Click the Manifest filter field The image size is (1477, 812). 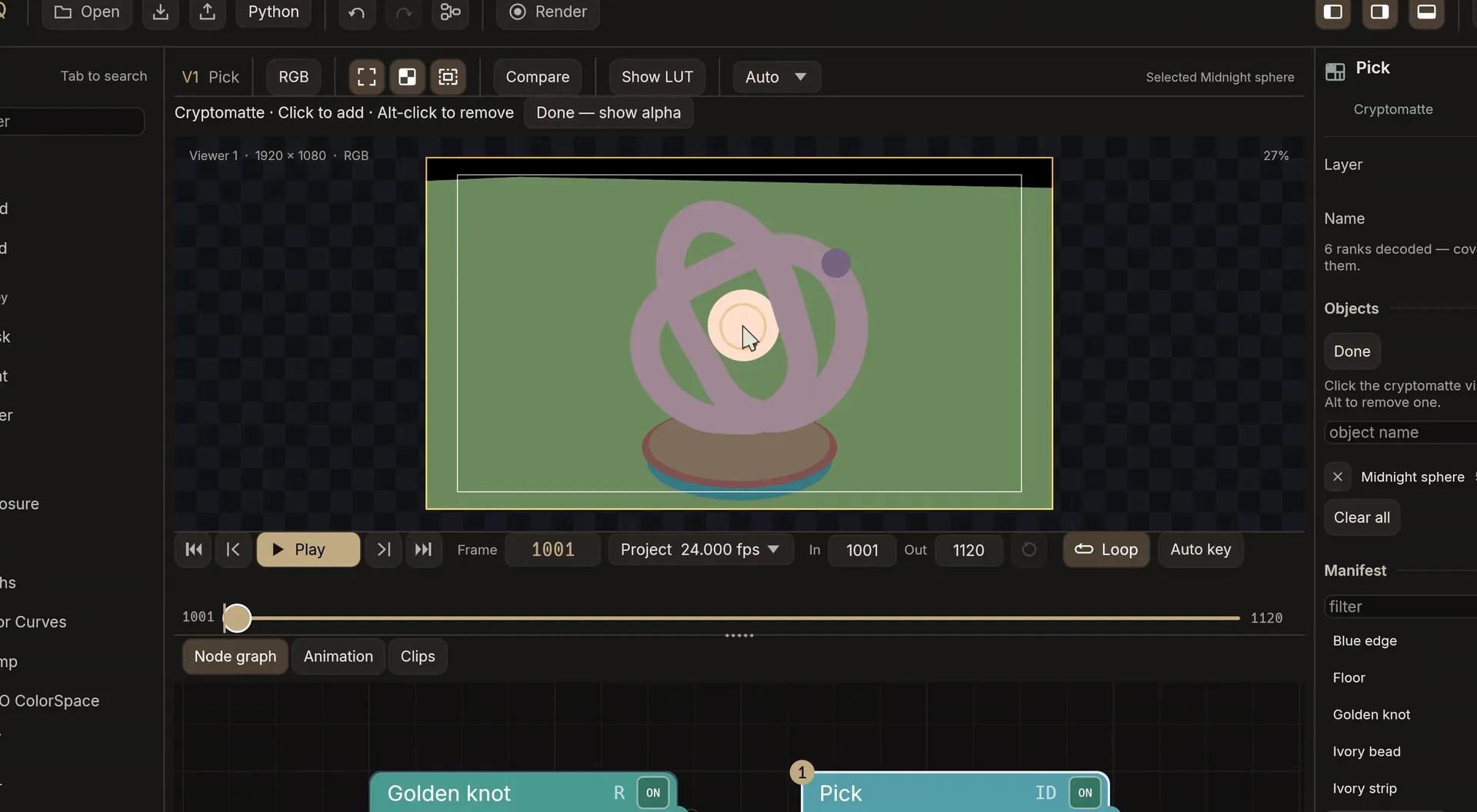pyautogui.click(x=1400, y=607)
